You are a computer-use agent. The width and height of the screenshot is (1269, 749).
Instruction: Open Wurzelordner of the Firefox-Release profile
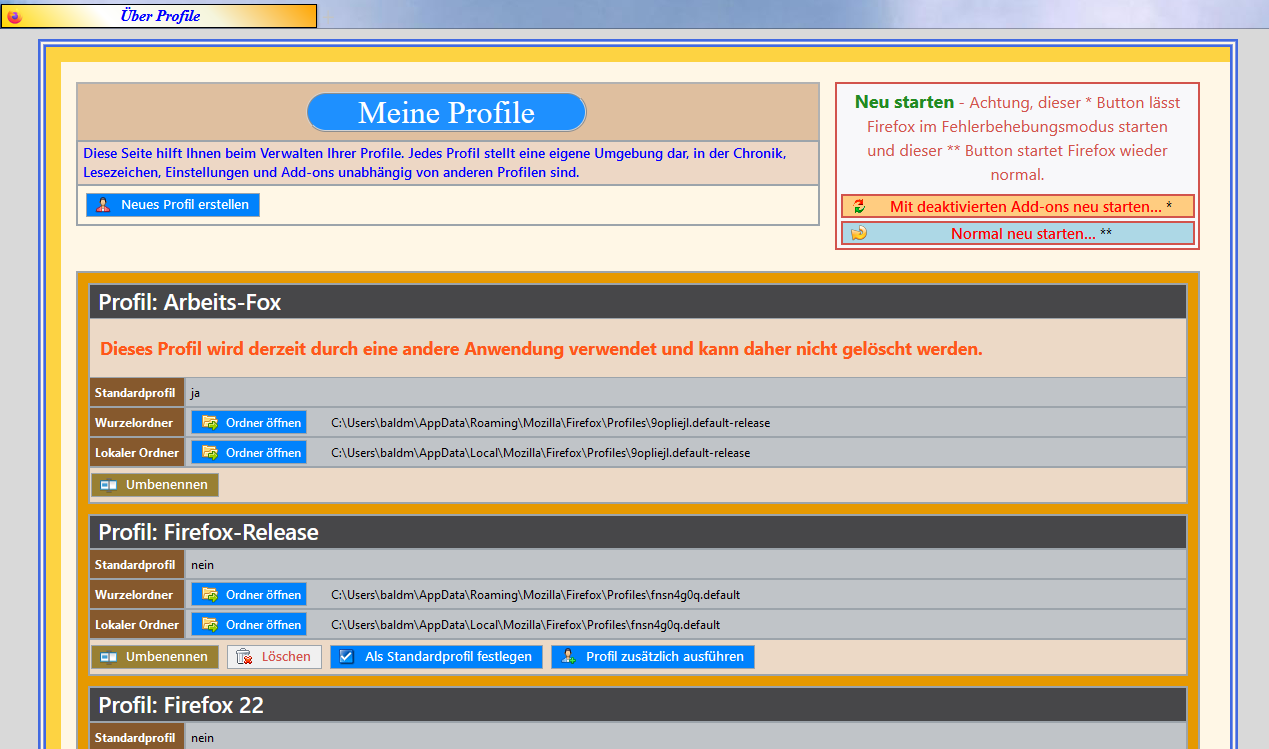tap(249, 595)
